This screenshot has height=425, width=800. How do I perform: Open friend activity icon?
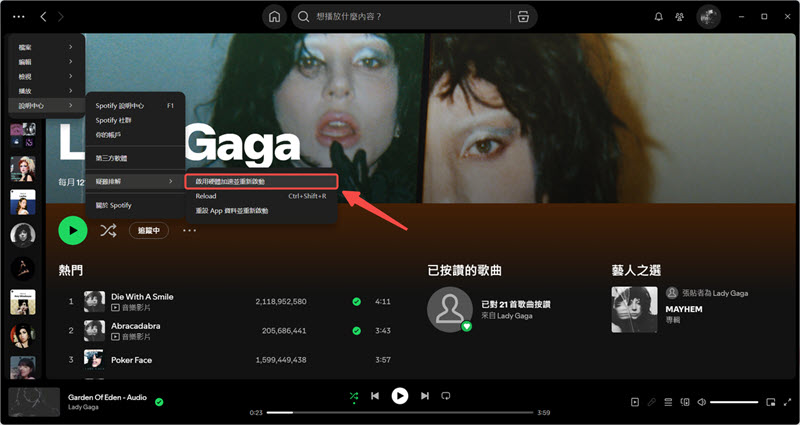tap(680, 17)
